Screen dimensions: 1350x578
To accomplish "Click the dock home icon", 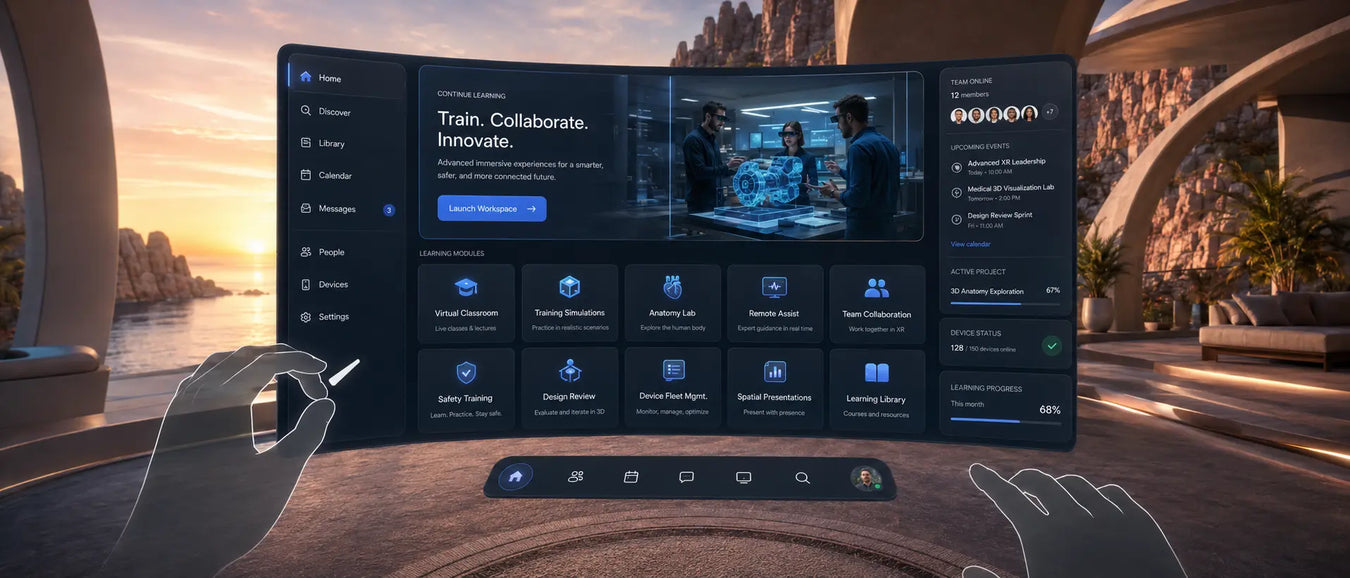I will [515, 477].
